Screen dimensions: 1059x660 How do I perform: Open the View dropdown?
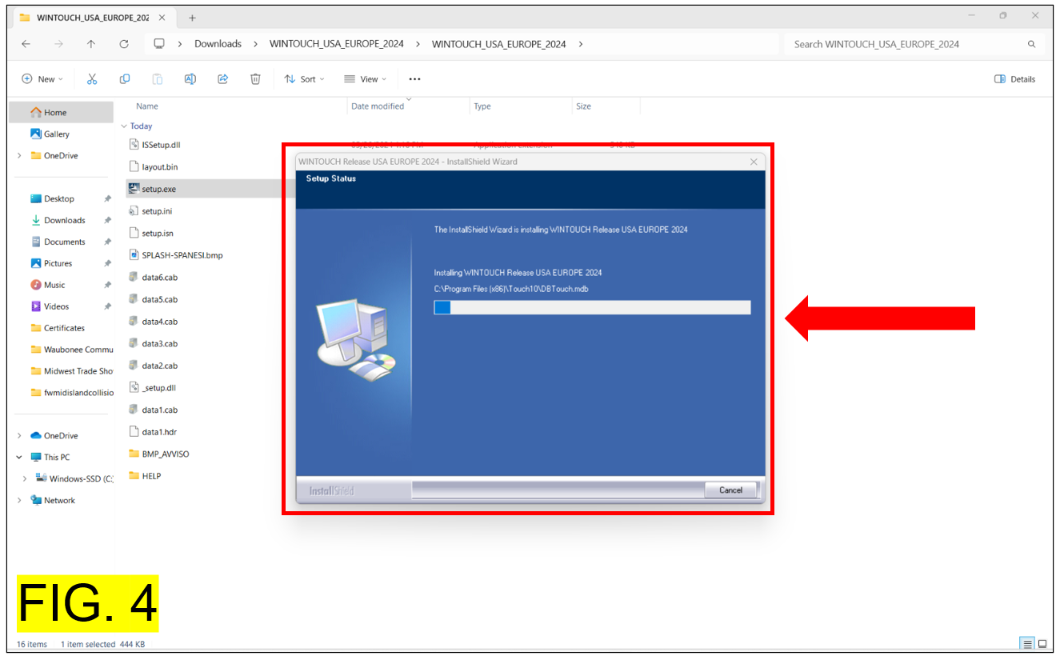365,79
